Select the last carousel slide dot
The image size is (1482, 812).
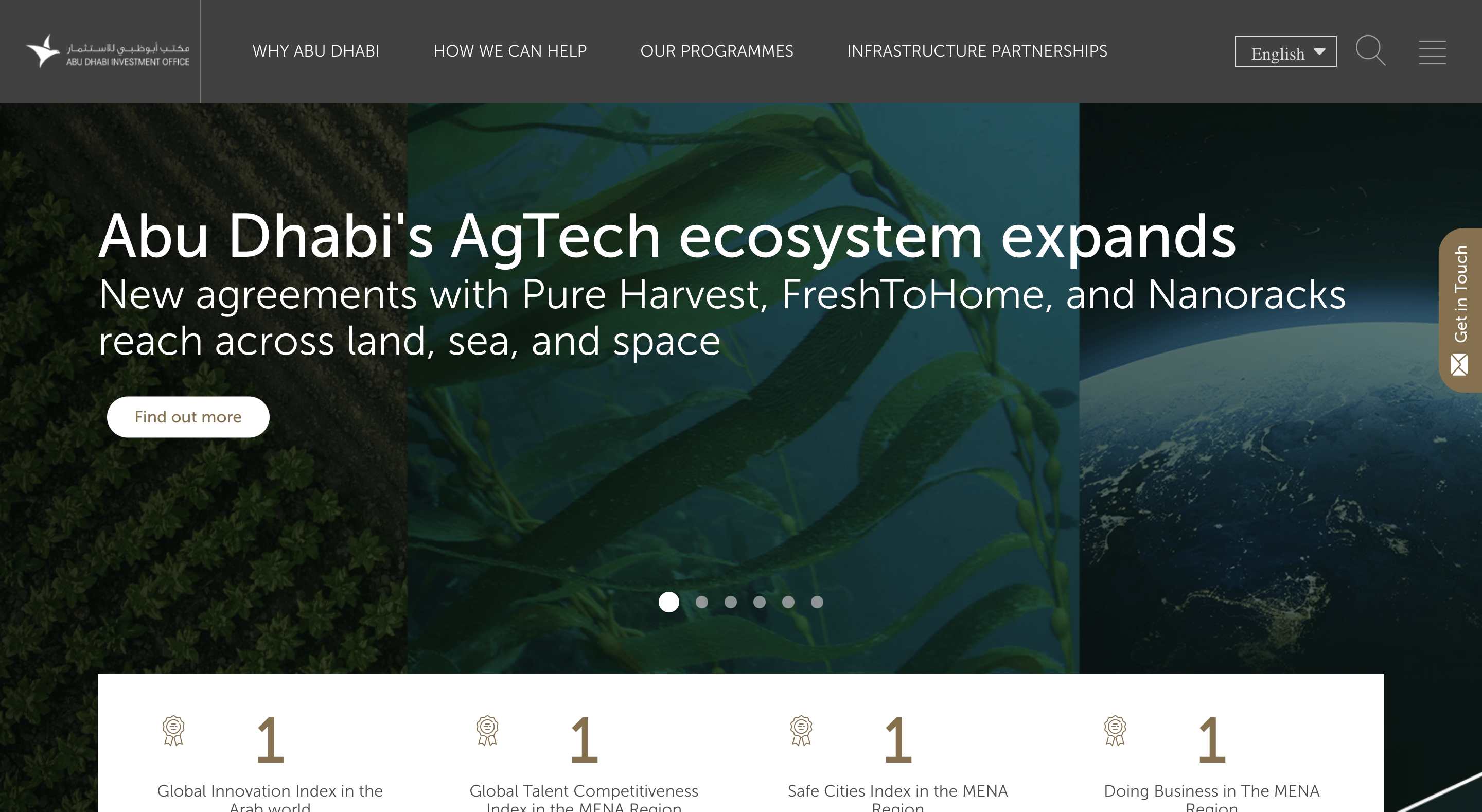817,602
